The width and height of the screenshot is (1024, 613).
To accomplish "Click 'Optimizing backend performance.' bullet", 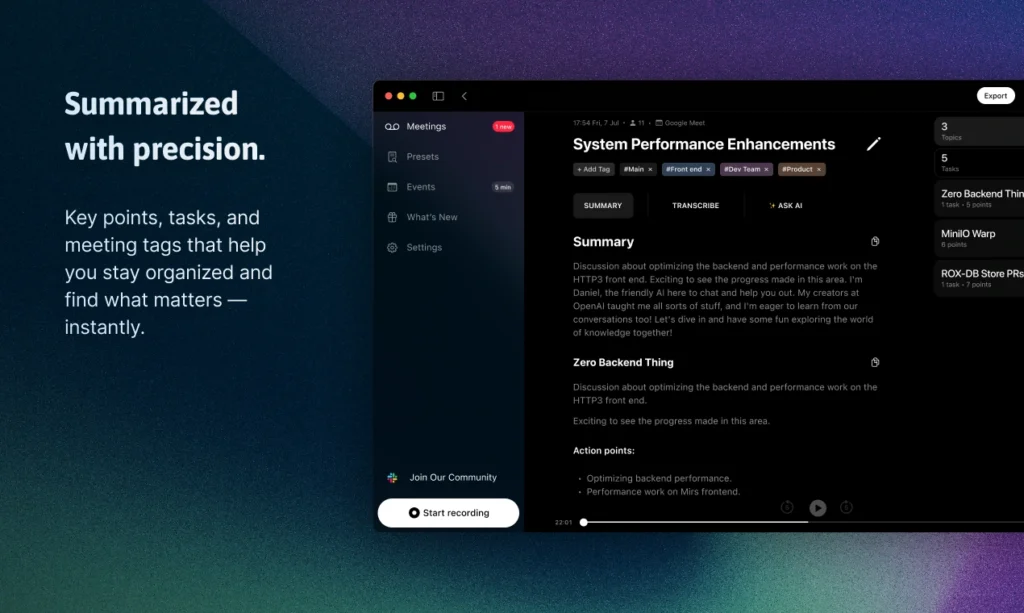I will (659, 479).
